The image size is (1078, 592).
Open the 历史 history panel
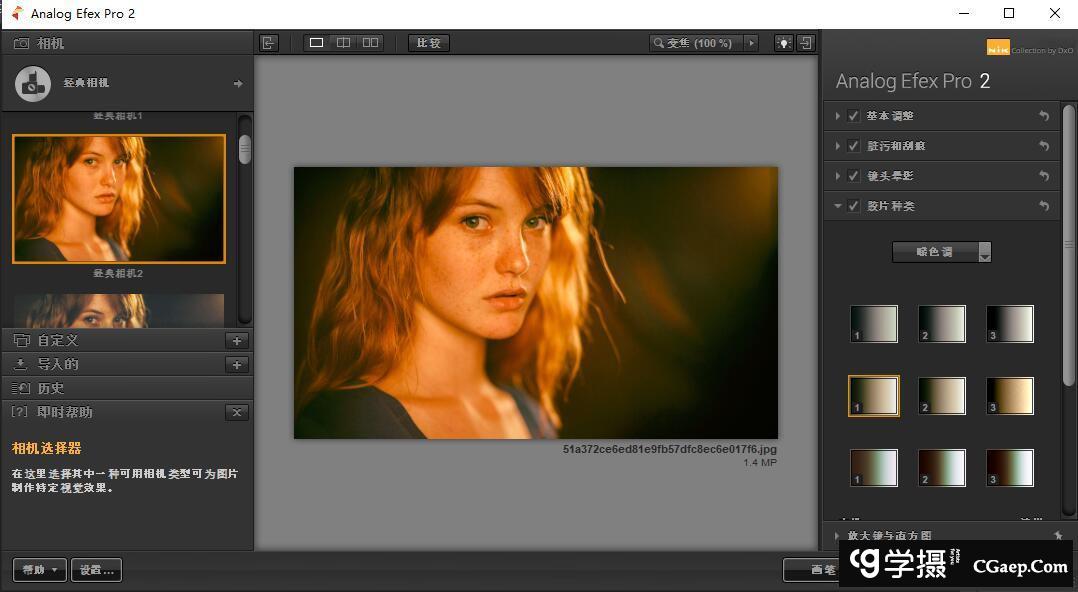pos(50,388)
